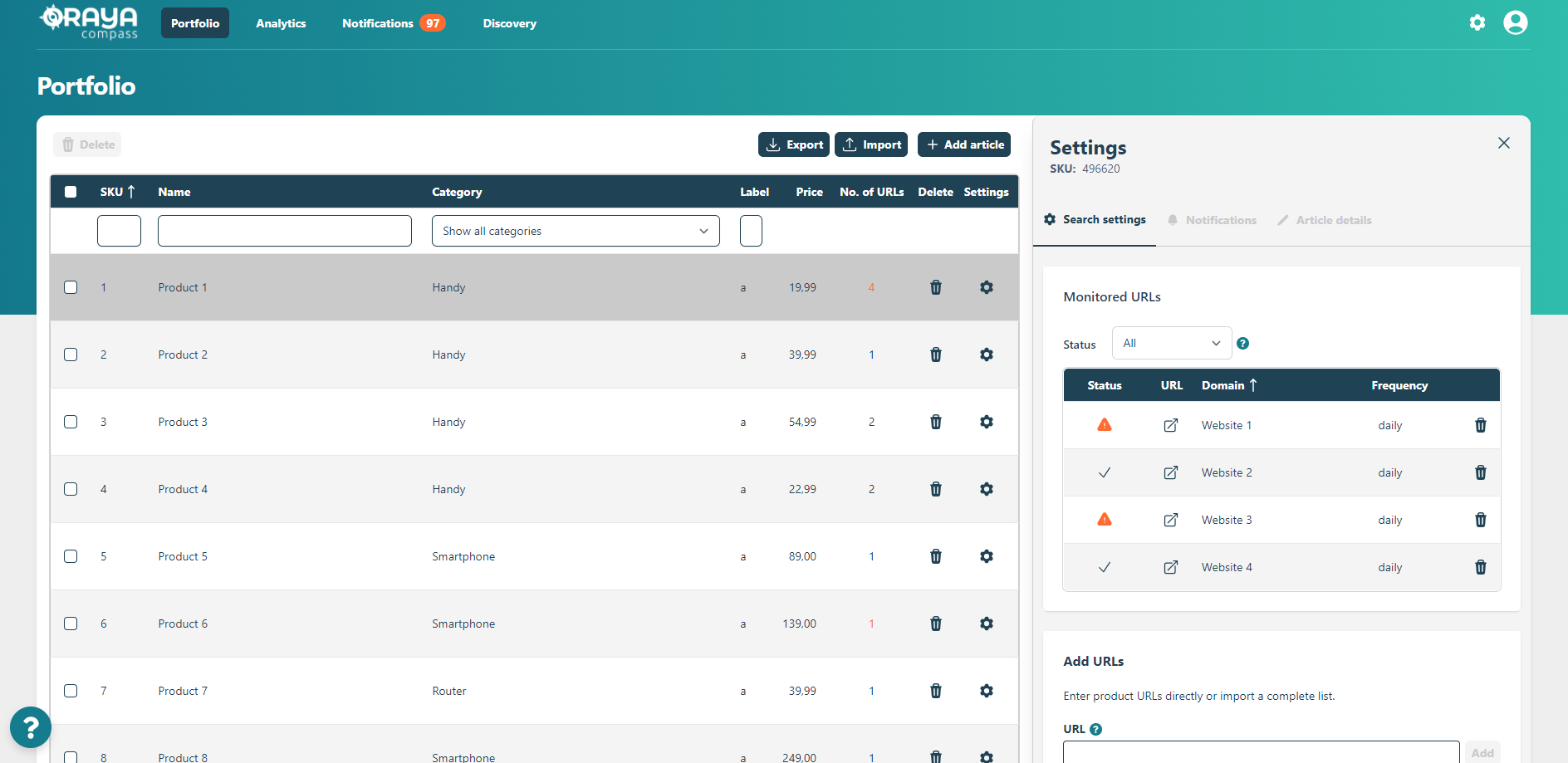Click the SKU sort arrow
The width and height of the screenshot is (1568, 763).
(x=132, y=191)
